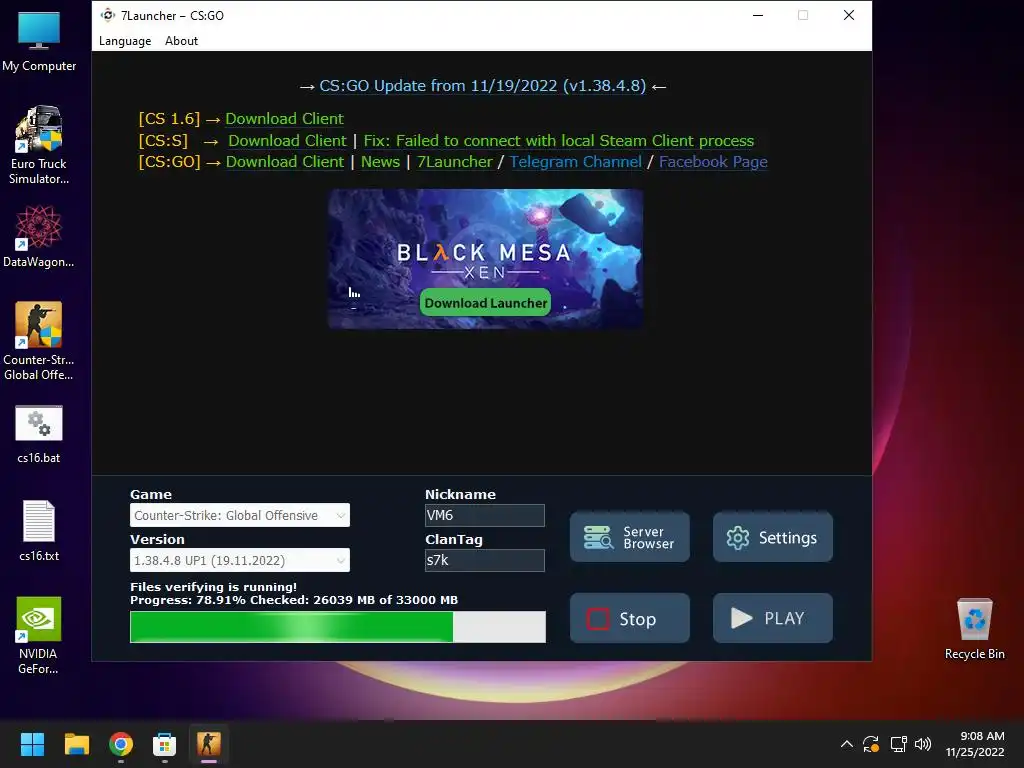Click CS:GO Download Client link

pyautogui.click(x=284, y=161)
